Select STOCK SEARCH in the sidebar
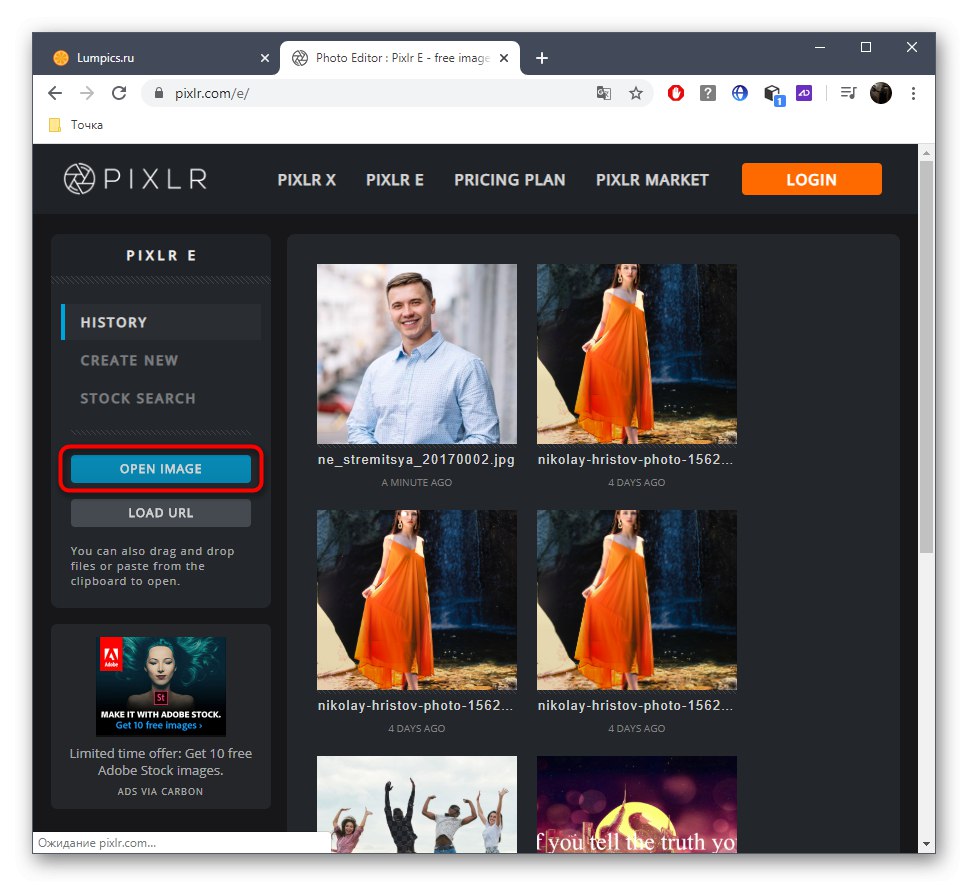This screenshot has height=886, width=968. click(x=138, y=398)
